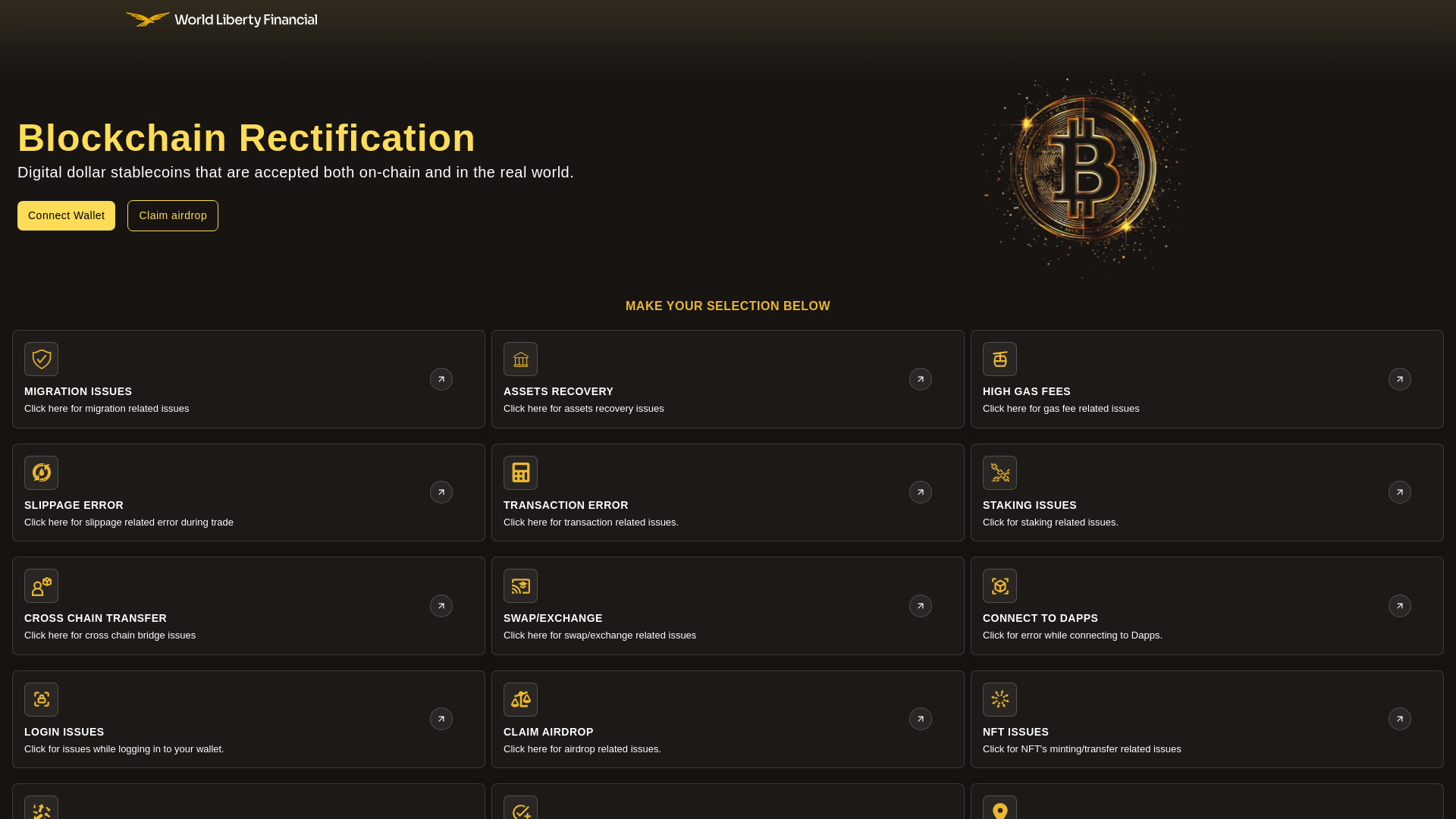Viewport: 1456px width, 819px height.
Task: Open arrow for Staking Issues card
Action: pyautogui.click(x=1400, y=492)
